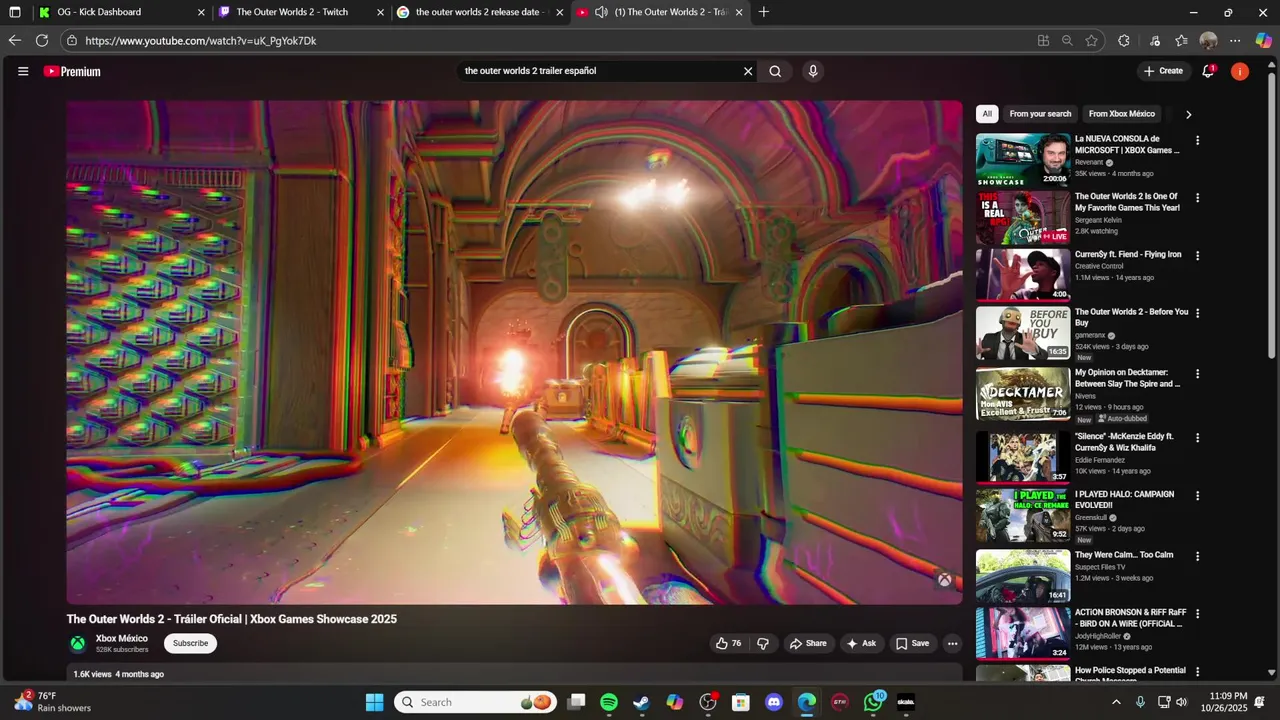Click the Share button

tap(808, 644)
